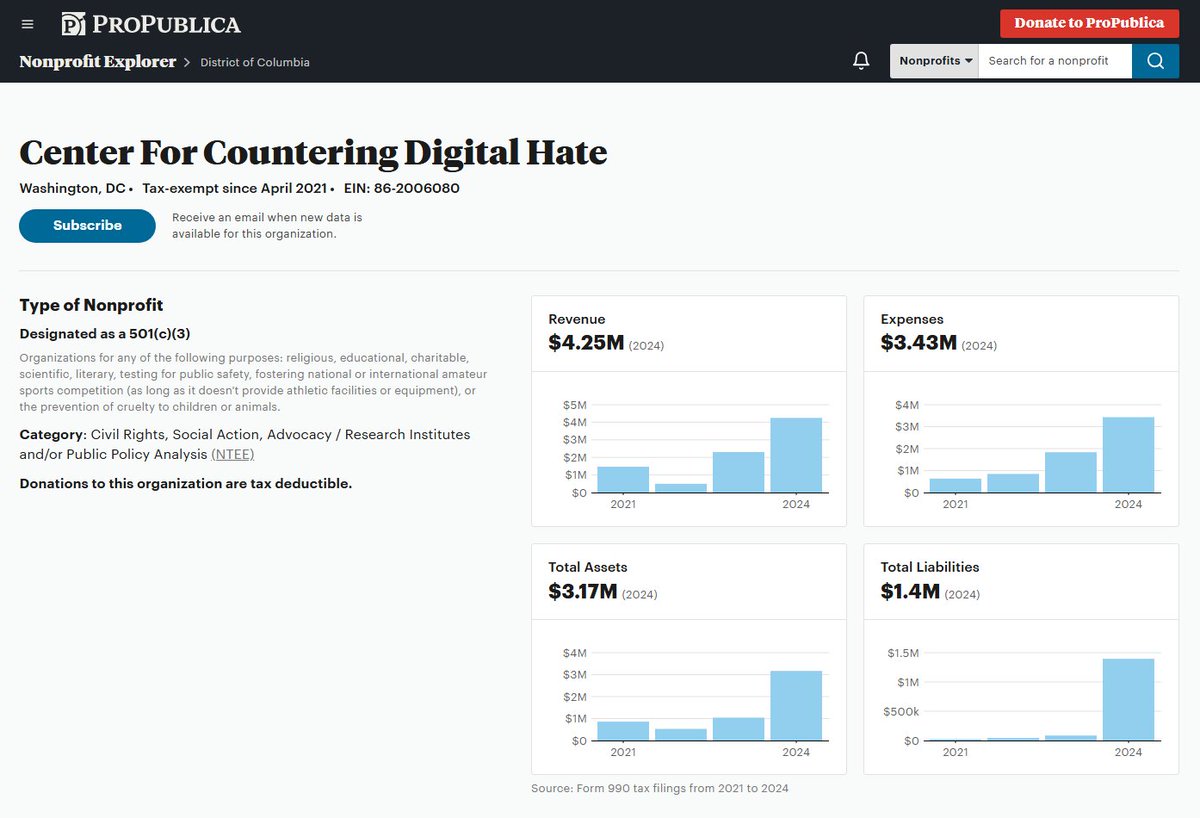Screen dimensions: 1200x818
Task: Click the $3.43M expenses figure
Action: click(x=919, y=343)
